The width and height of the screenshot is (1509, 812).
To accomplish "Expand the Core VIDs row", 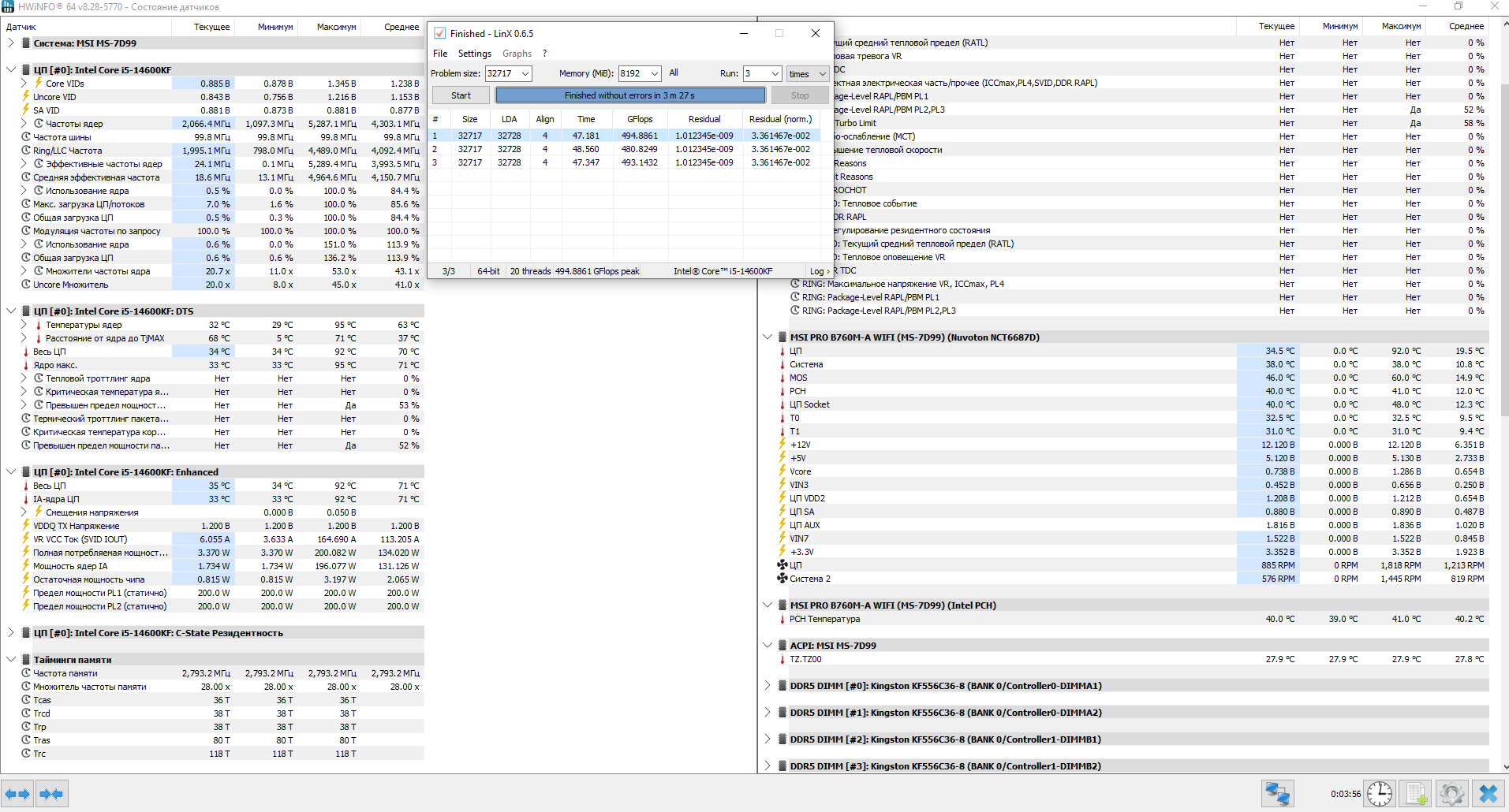I will pos(24,84).
